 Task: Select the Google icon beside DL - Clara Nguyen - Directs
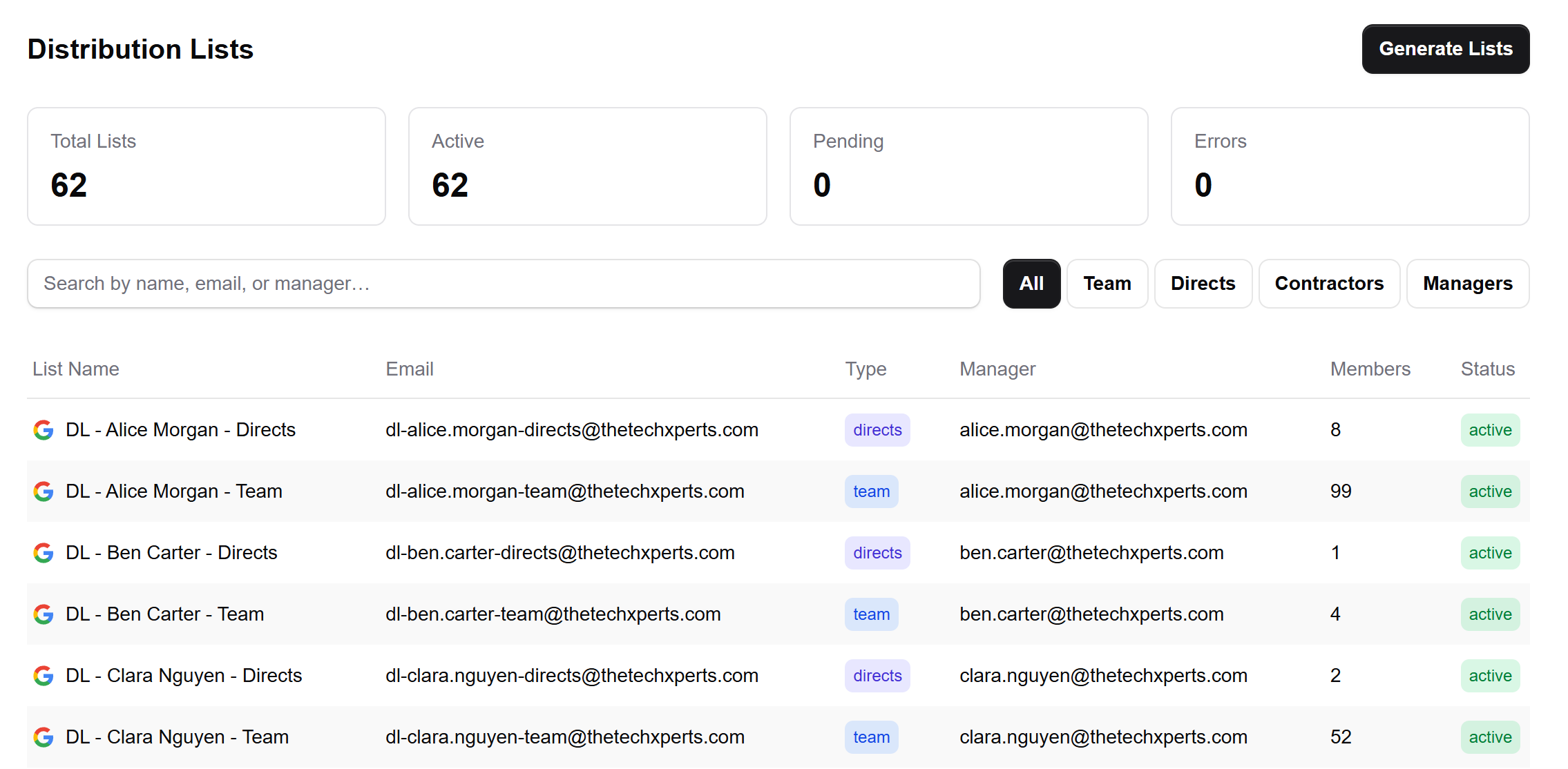(43, 675)
